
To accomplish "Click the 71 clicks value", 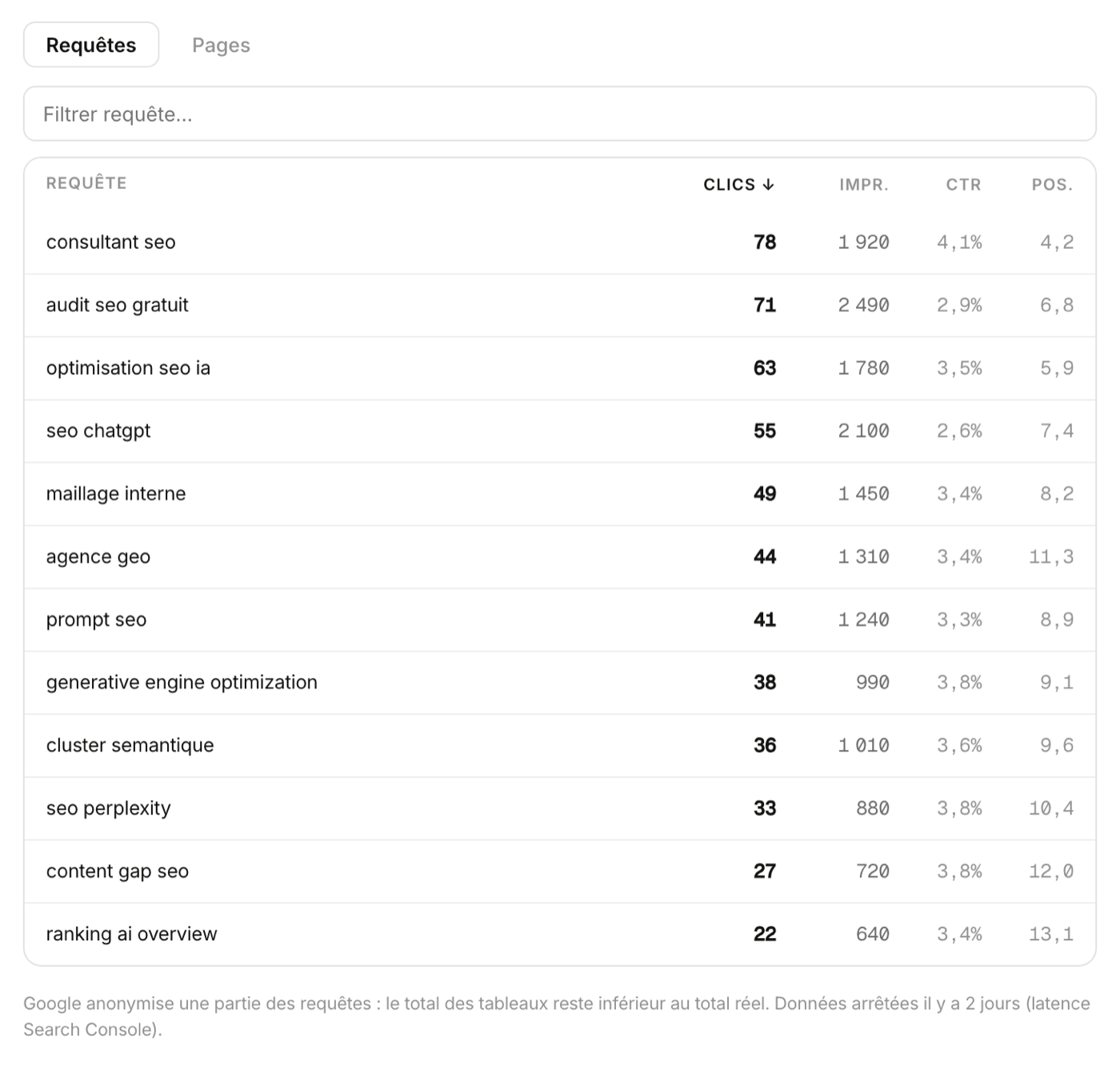I will 765,306.
